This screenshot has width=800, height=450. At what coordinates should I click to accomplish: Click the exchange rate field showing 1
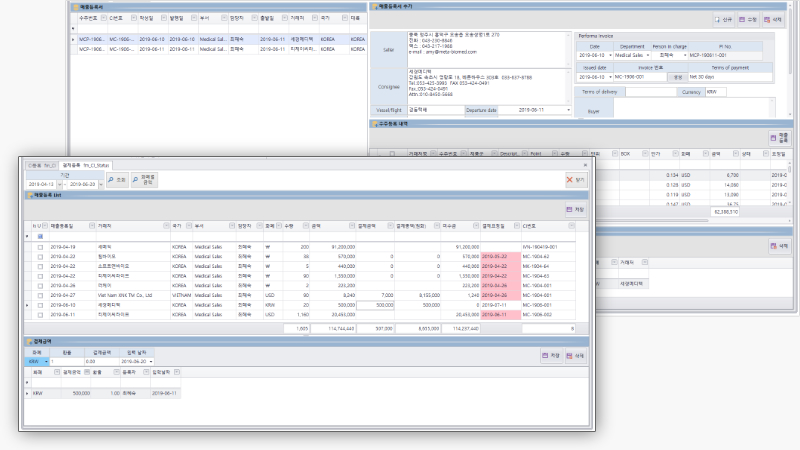(x=67, y=361)
